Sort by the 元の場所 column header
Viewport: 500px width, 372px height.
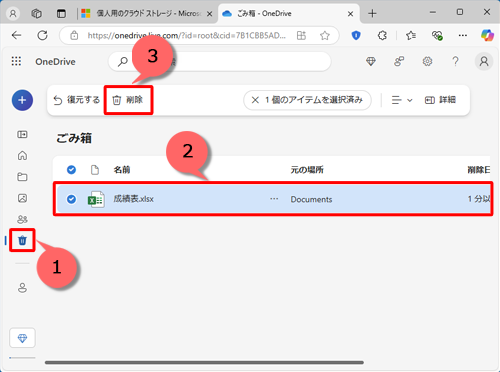(x=307, y=170)
